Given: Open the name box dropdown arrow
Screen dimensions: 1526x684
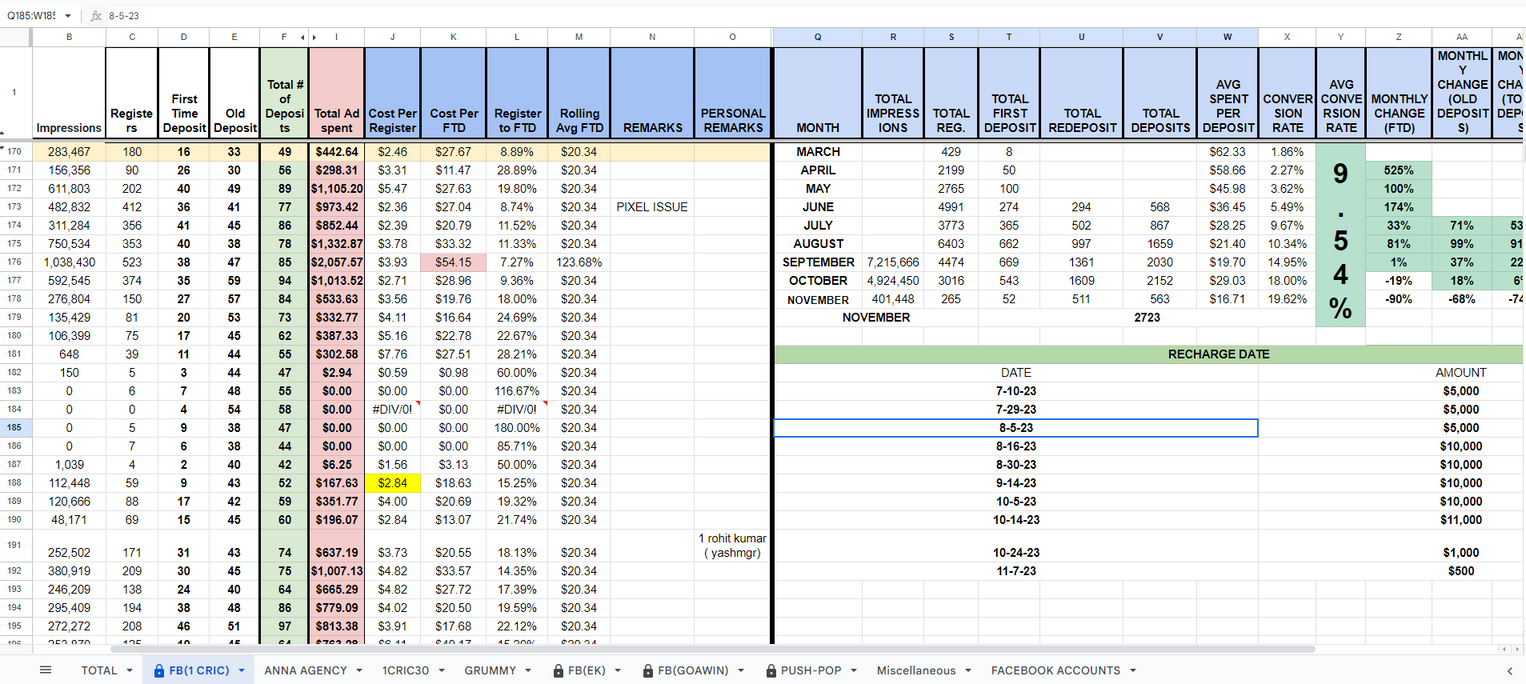Looking at the screenshot, I should click(x=68, y=16).
